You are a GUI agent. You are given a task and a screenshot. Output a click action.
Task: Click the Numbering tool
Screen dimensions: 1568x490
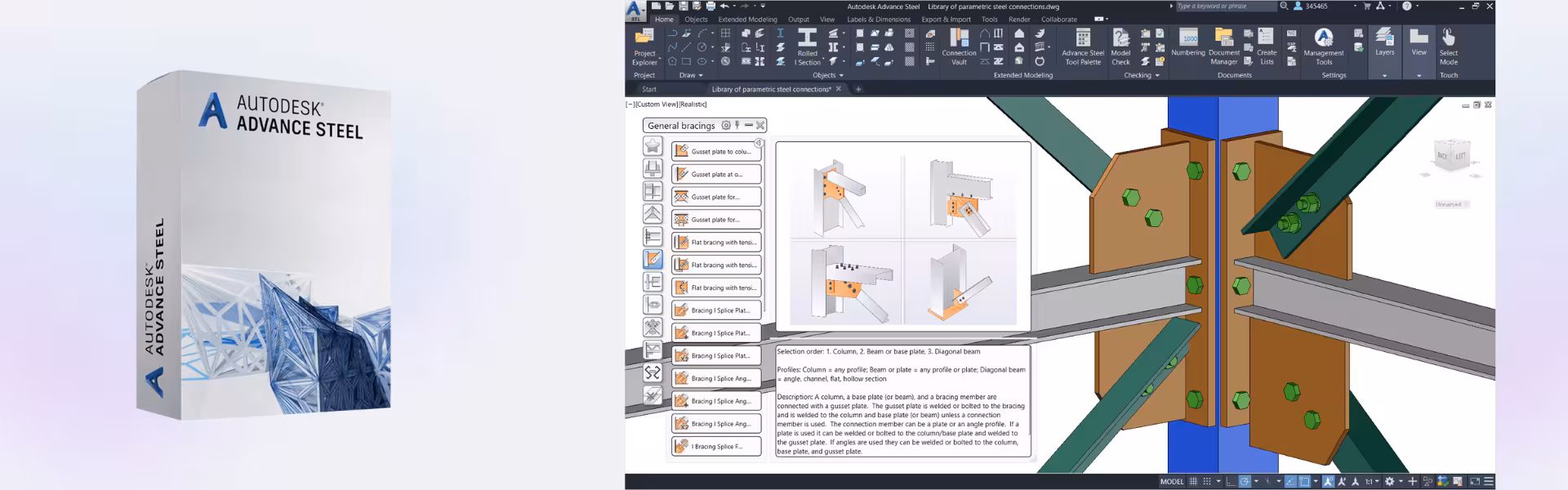[x=1188, y=42]
